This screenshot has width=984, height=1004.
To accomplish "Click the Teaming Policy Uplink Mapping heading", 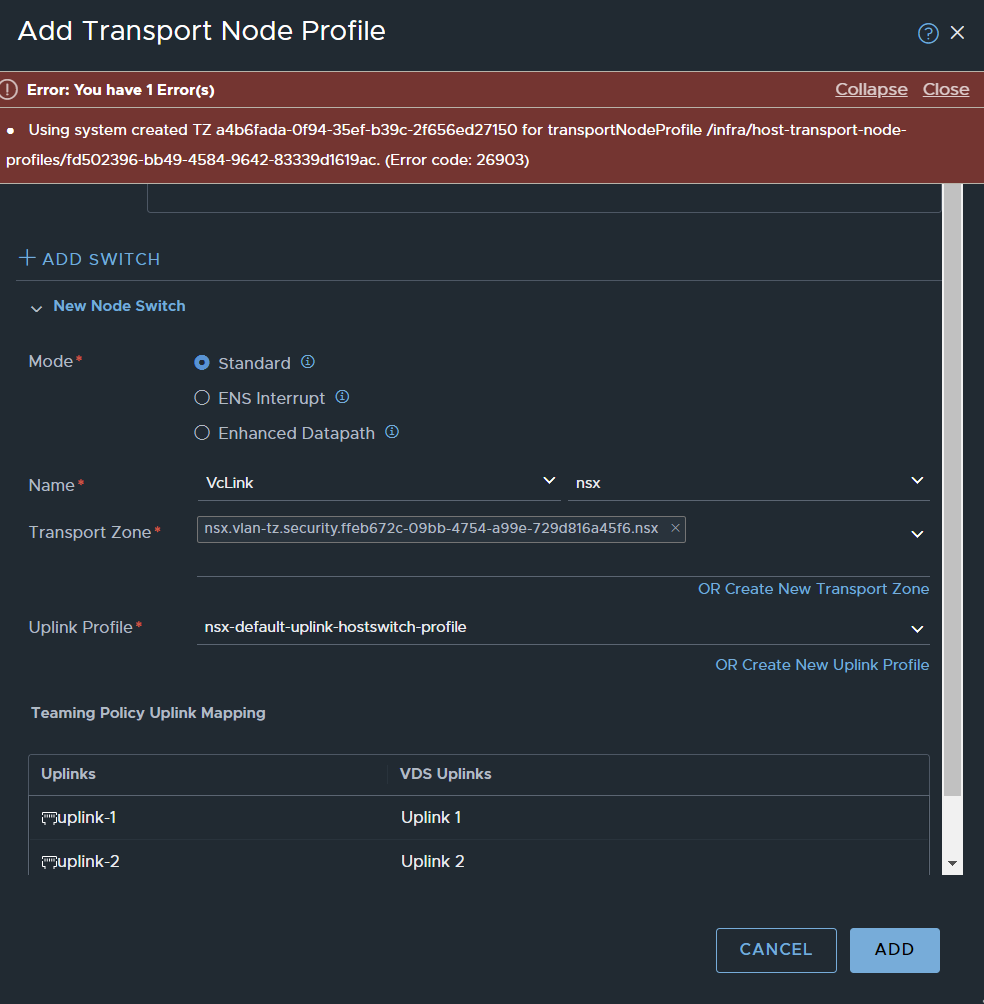I will tap(148, 713).
